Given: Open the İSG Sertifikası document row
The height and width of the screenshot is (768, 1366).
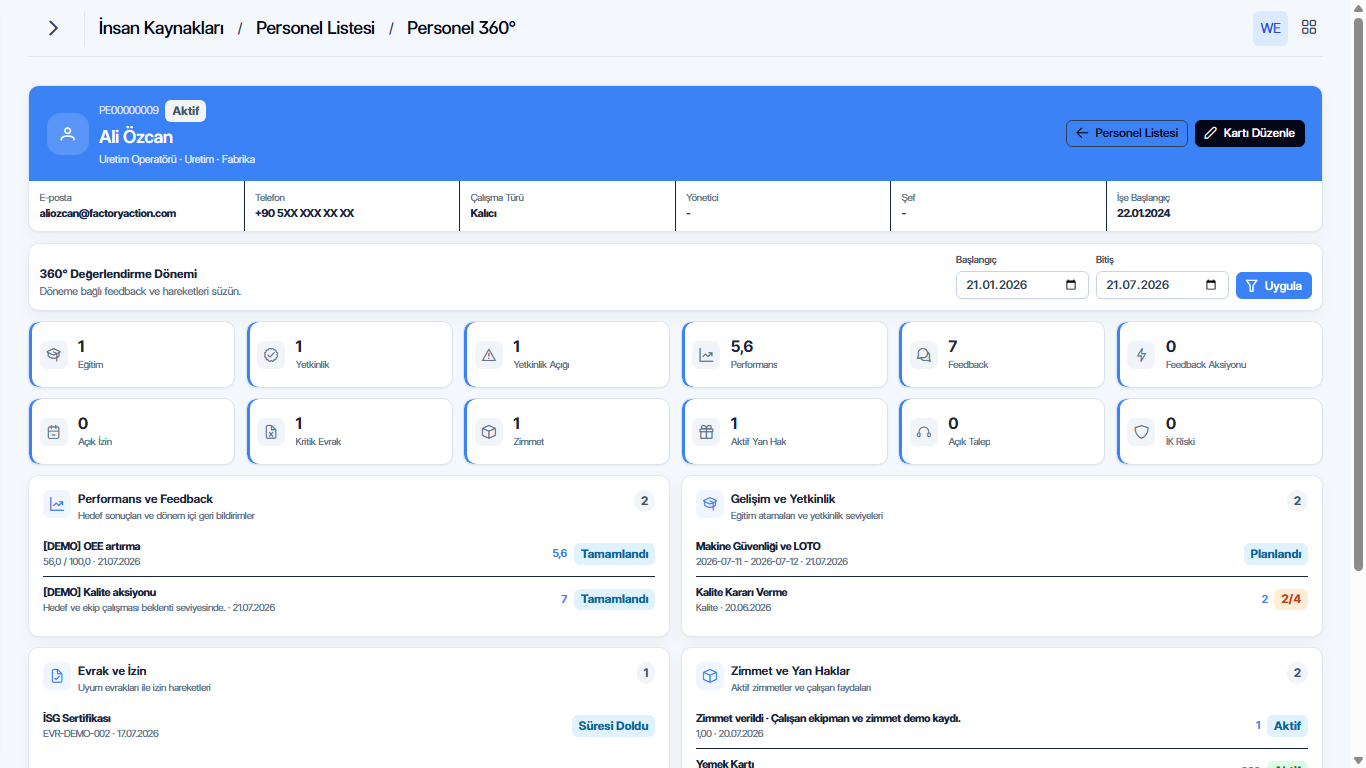Looking at the screenshot, I should coord(349,725).
